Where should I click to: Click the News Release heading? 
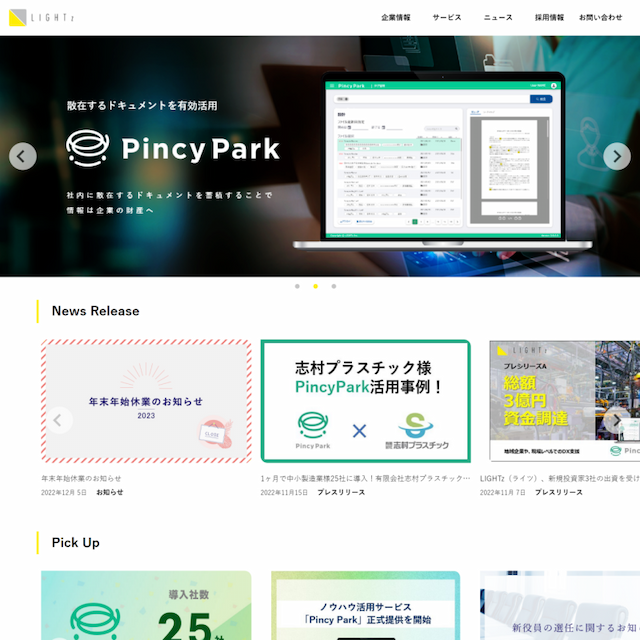(x=96, y=311)
